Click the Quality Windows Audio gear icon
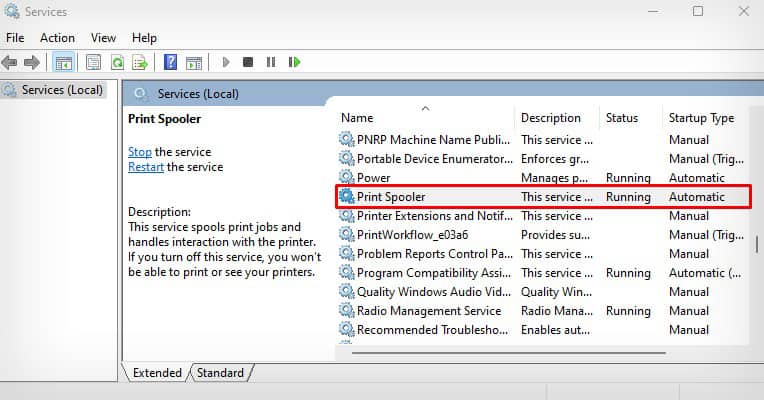This screenshot has height=400, width=764. click(346, 291)
